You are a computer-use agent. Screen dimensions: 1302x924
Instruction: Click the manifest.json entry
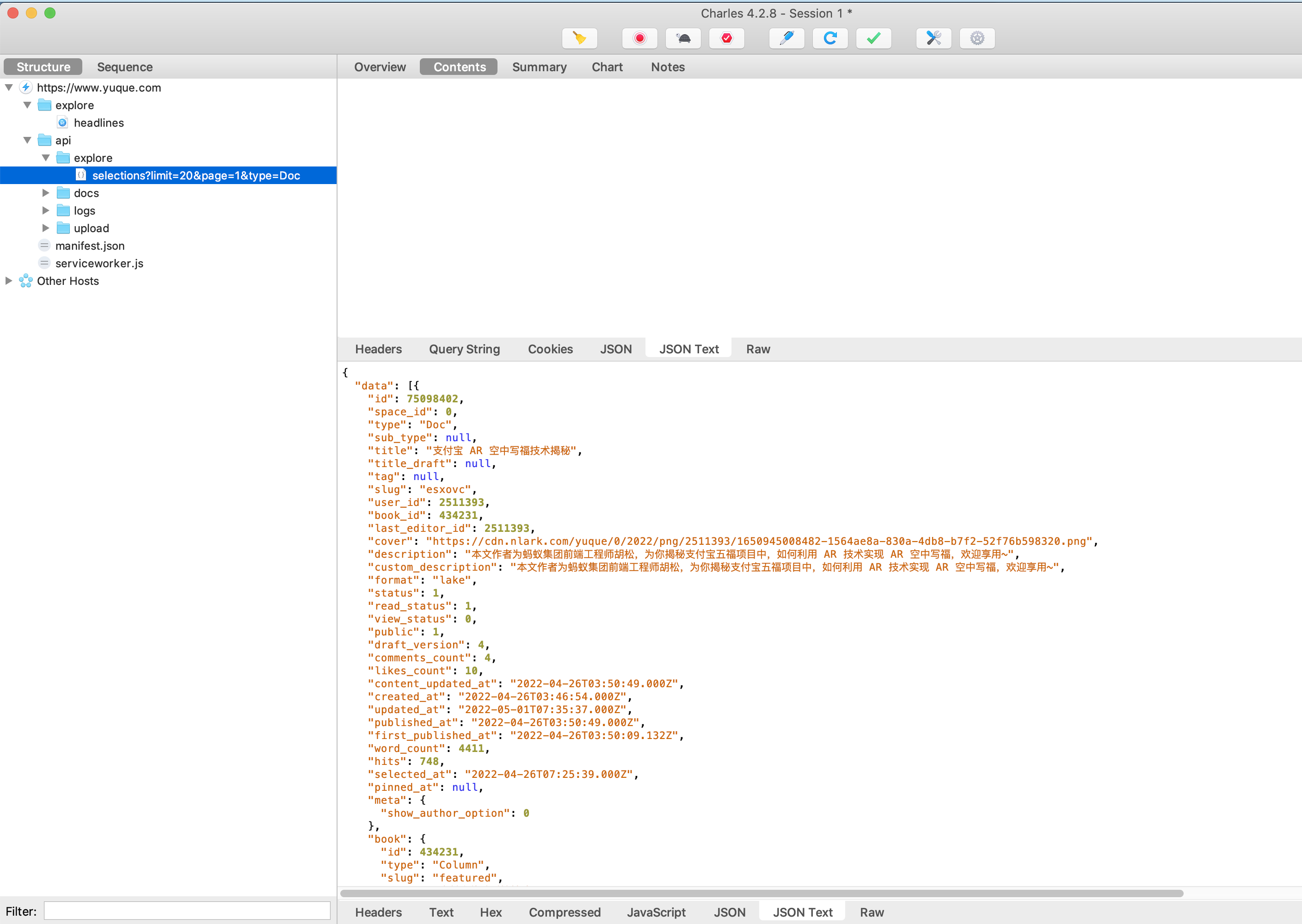(89, 246)
